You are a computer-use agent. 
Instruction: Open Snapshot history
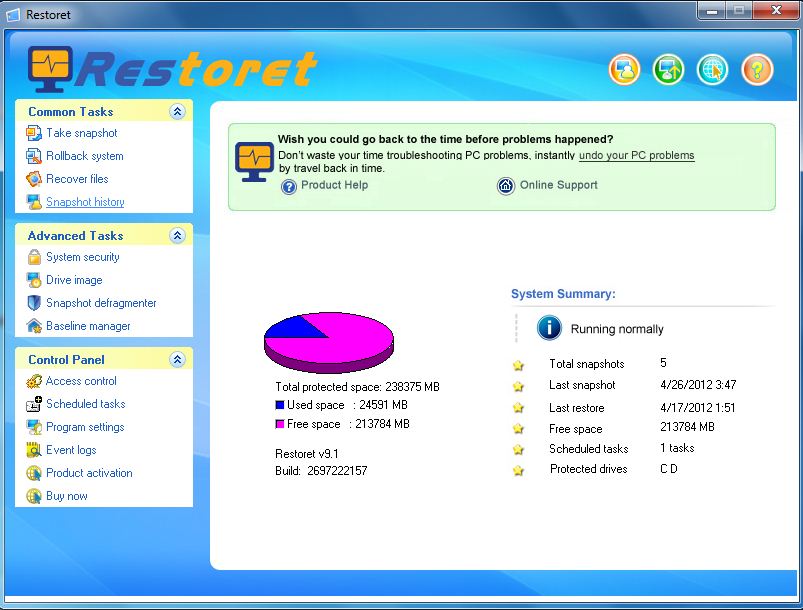pyautogui.click(x=85, y=202)
